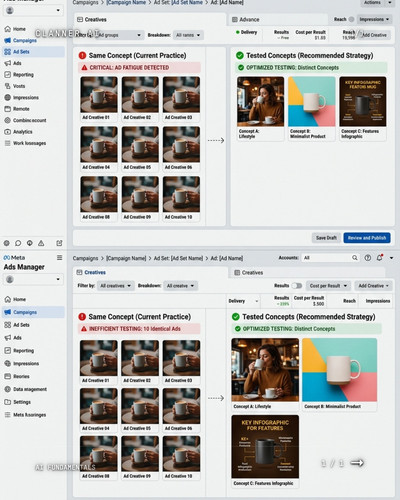Click the profile avatar under Ads Manager title
The width and height of the screenshot is (400, 500).
coord(10,279)
